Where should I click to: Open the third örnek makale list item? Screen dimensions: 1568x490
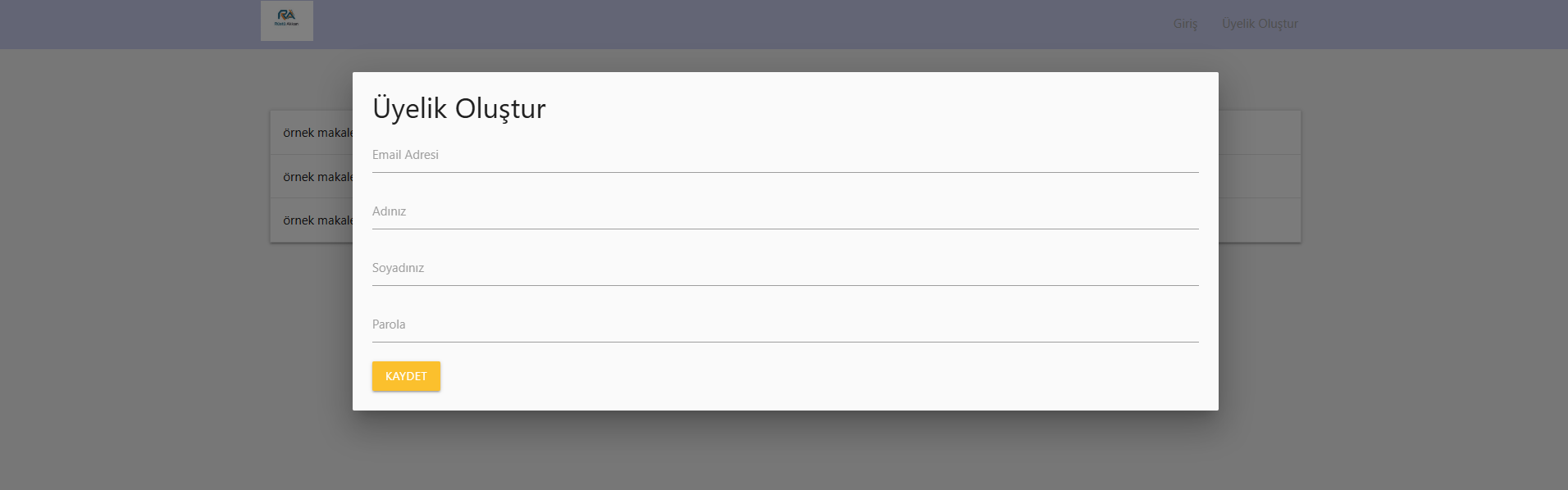coord(317,220)
